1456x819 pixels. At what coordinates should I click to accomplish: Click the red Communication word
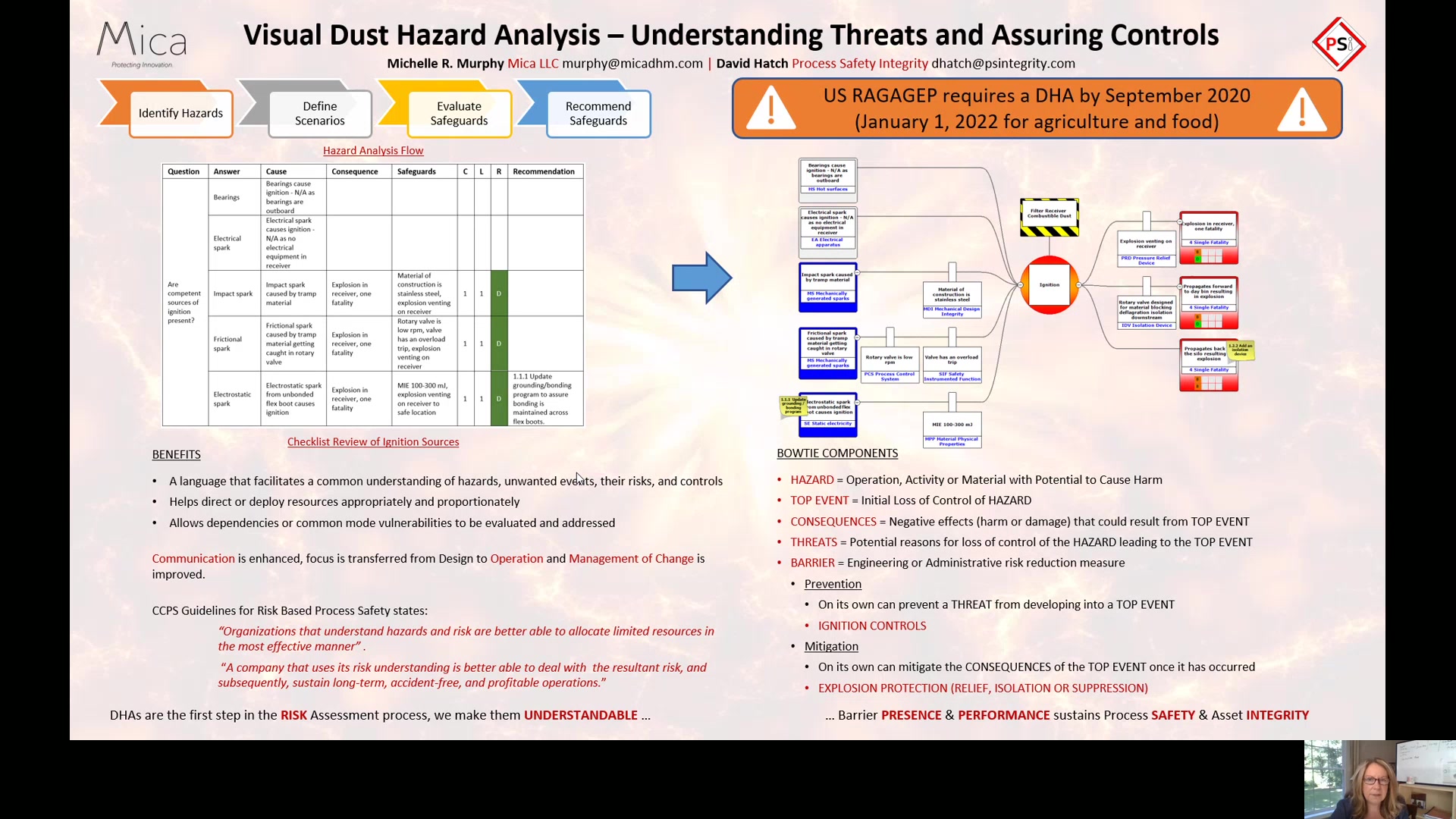(x=193, y=558)
